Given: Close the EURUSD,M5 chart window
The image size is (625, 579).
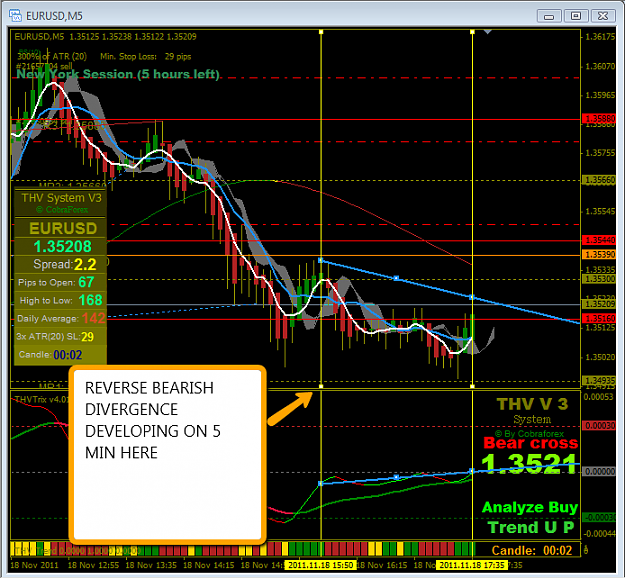Looking at the screenshot, I should [x=603, y=16].
